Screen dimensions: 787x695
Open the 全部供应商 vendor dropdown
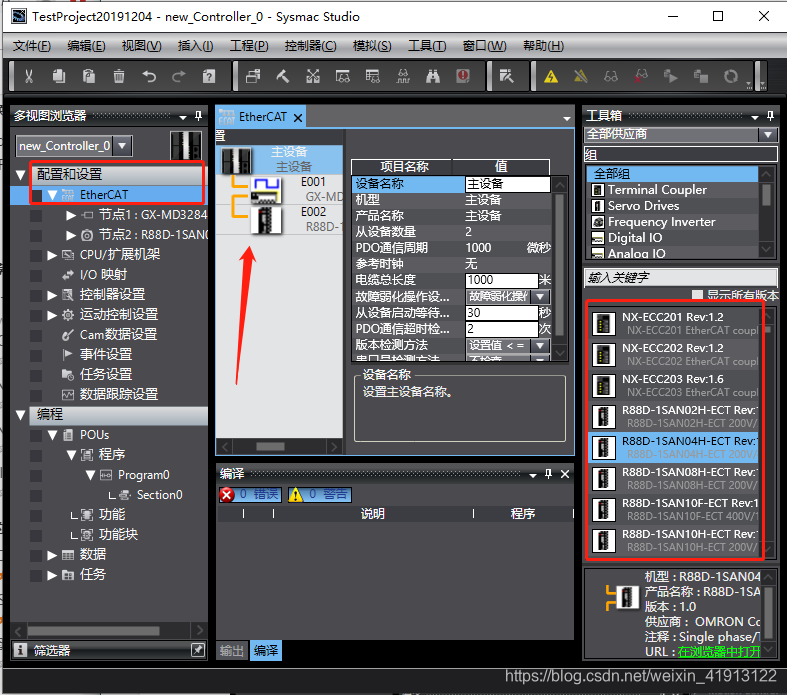coord(767,134)
